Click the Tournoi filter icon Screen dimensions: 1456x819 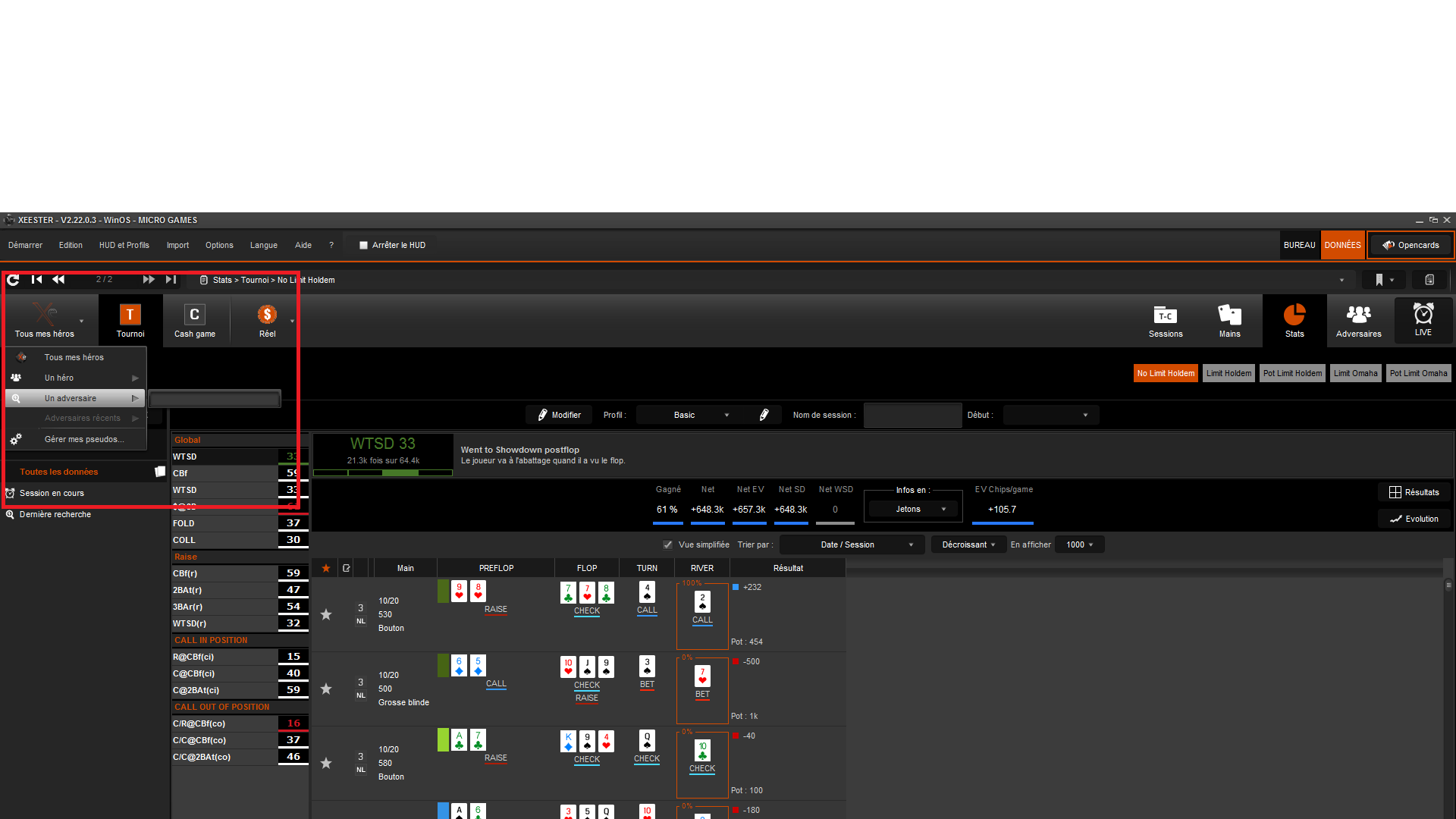tap(130, 315)
